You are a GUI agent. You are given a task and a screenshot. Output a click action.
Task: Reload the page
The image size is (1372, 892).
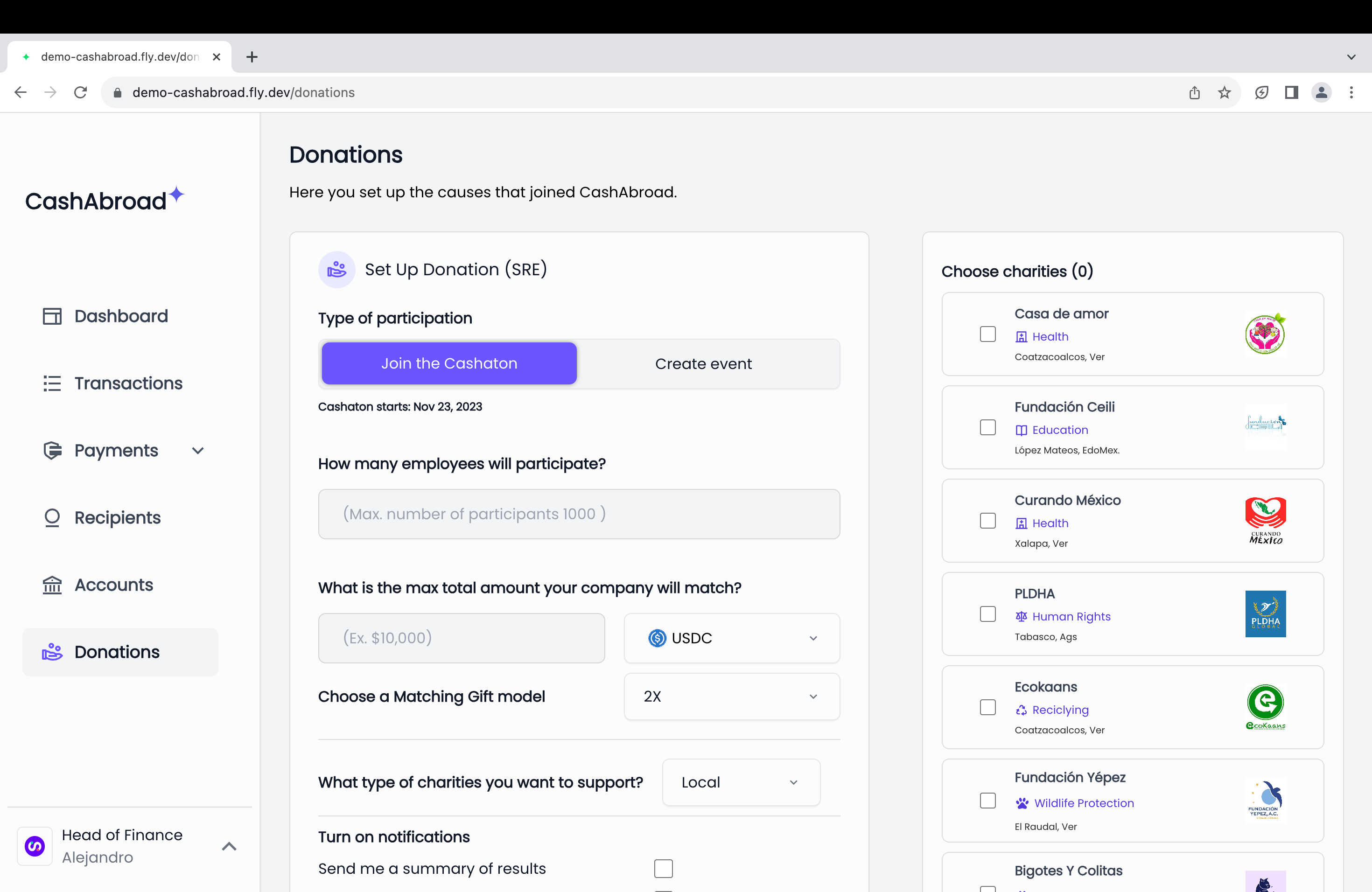point(80,92)
